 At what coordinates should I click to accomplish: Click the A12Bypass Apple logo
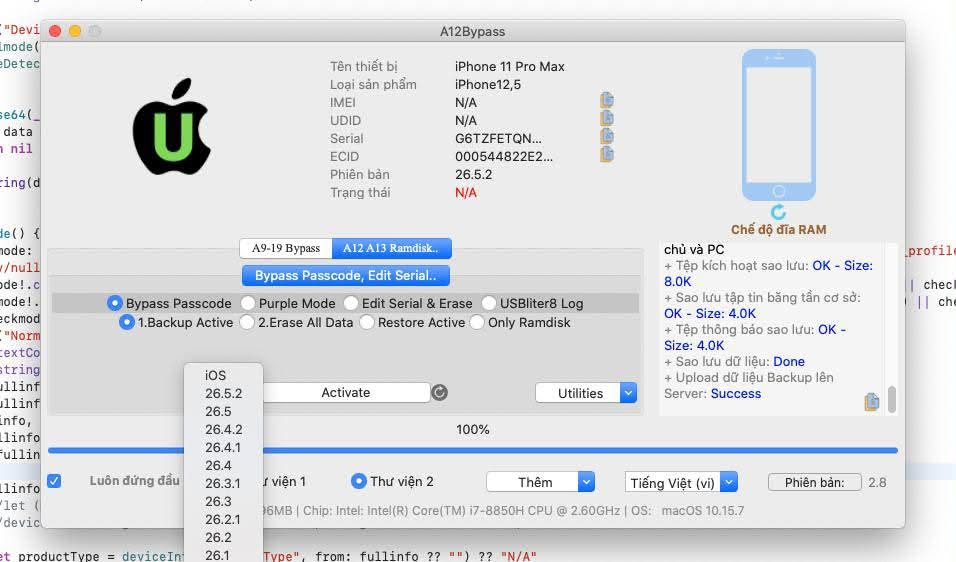click(172, 127)
